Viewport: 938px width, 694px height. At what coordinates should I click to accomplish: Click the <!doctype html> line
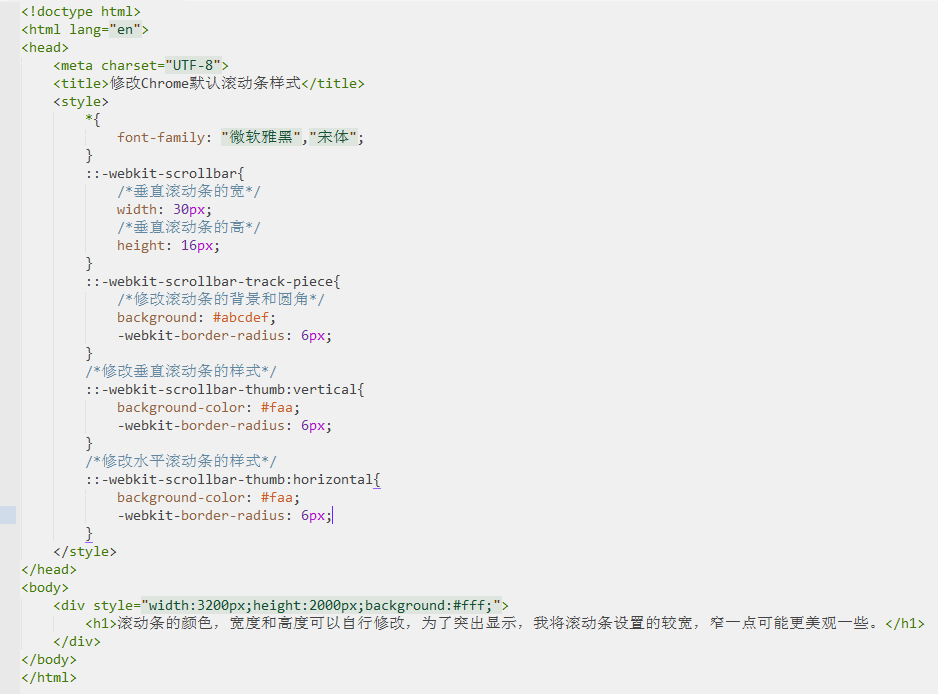(x=81, y=11)
